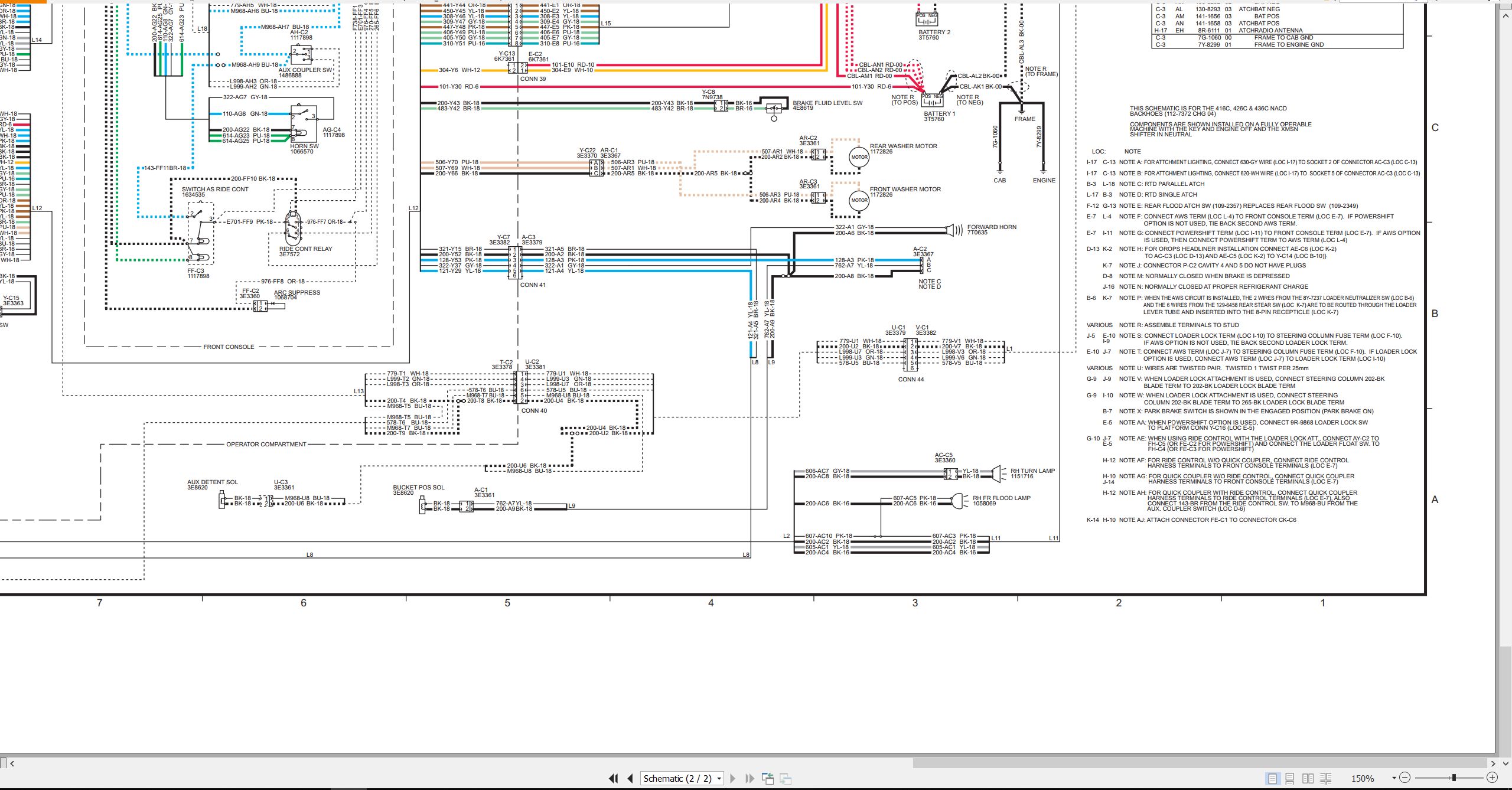Click NOTE U twisted pair note

1214,368
